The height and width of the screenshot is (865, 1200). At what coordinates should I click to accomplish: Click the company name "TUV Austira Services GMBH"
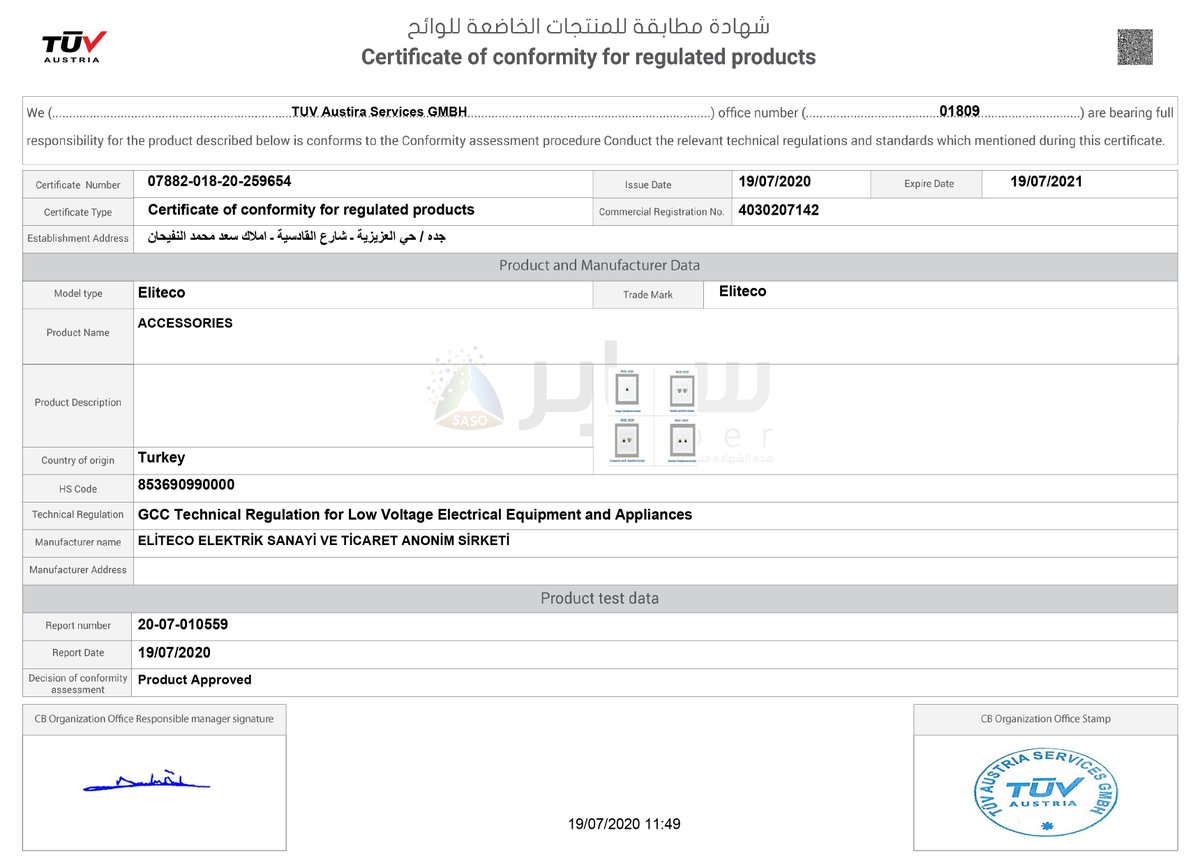click(x=379, y=112)
